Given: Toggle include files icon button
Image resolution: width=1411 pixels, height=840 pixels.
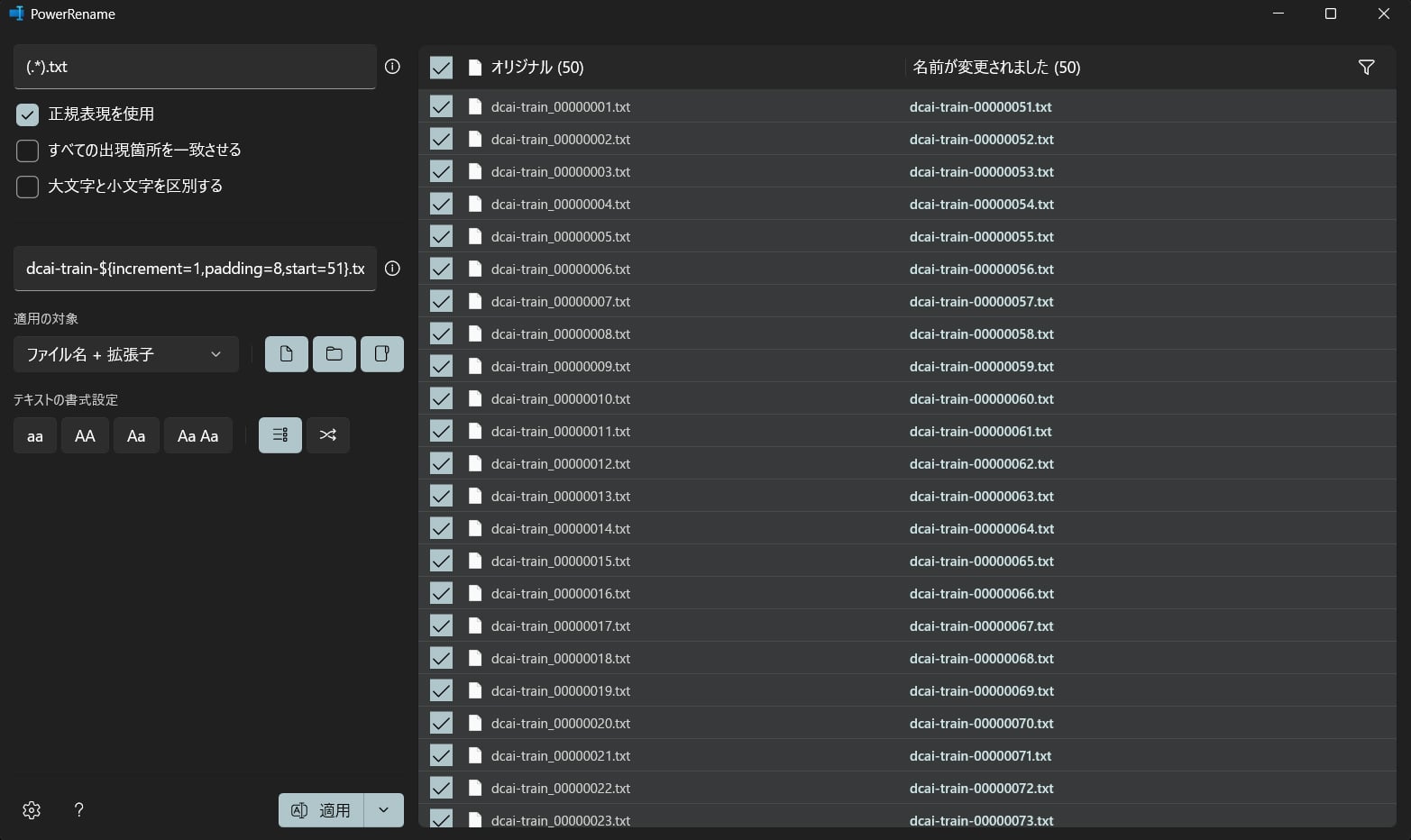Looking at the screenshot, I should point(287,354).
